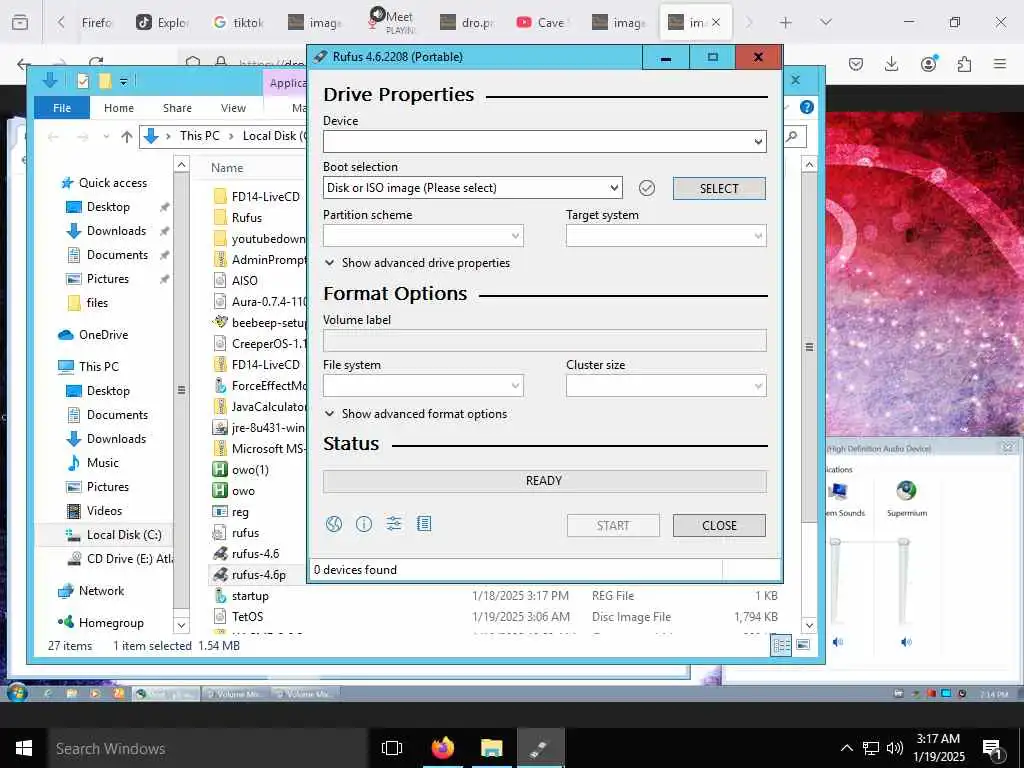Screen dimensions: 1024x768
Task: Click the START button in Rufus
Action: [x=613, y=526]
